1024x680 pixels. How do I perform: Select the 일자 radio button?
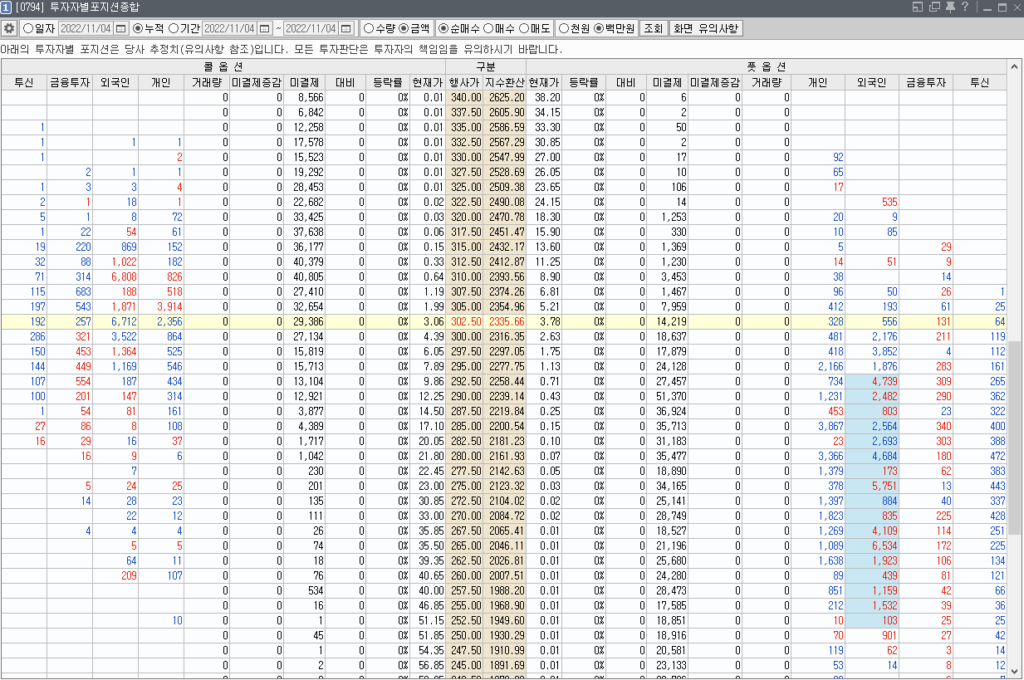point(27,28)
